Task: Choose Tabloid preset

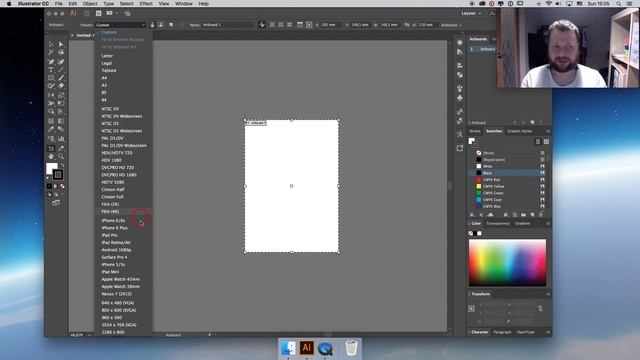Action: point(109,71)
